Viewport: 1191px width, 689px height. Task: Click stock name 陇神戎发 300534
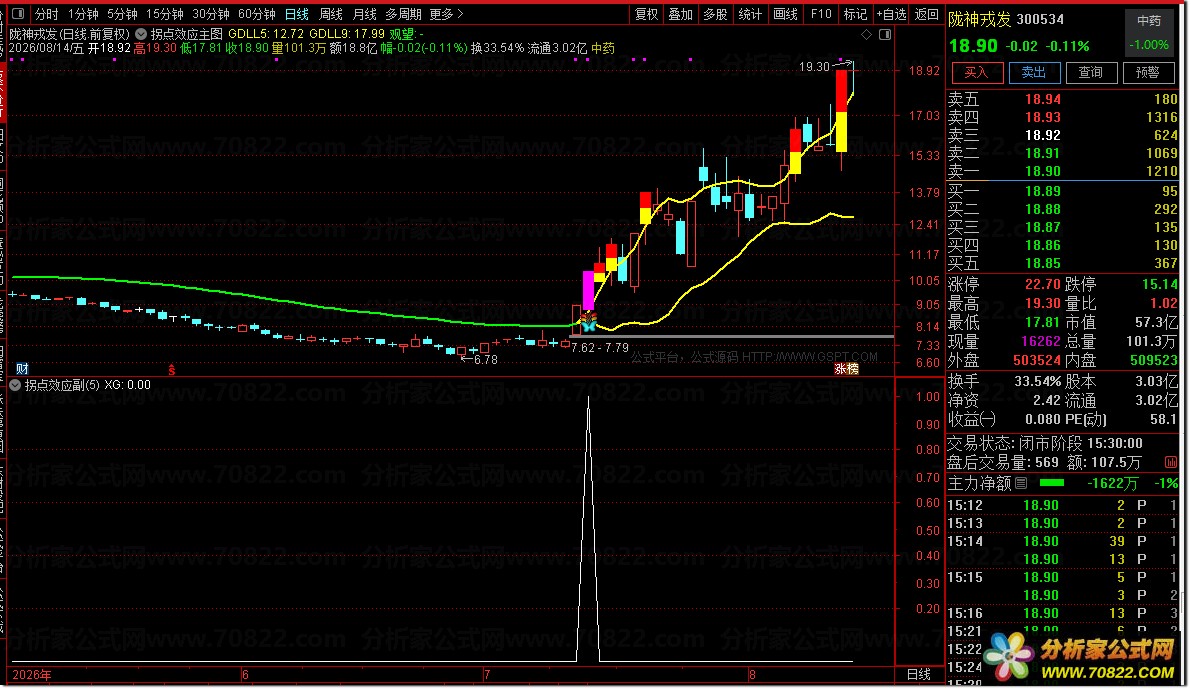click(x=1006, y=20)
